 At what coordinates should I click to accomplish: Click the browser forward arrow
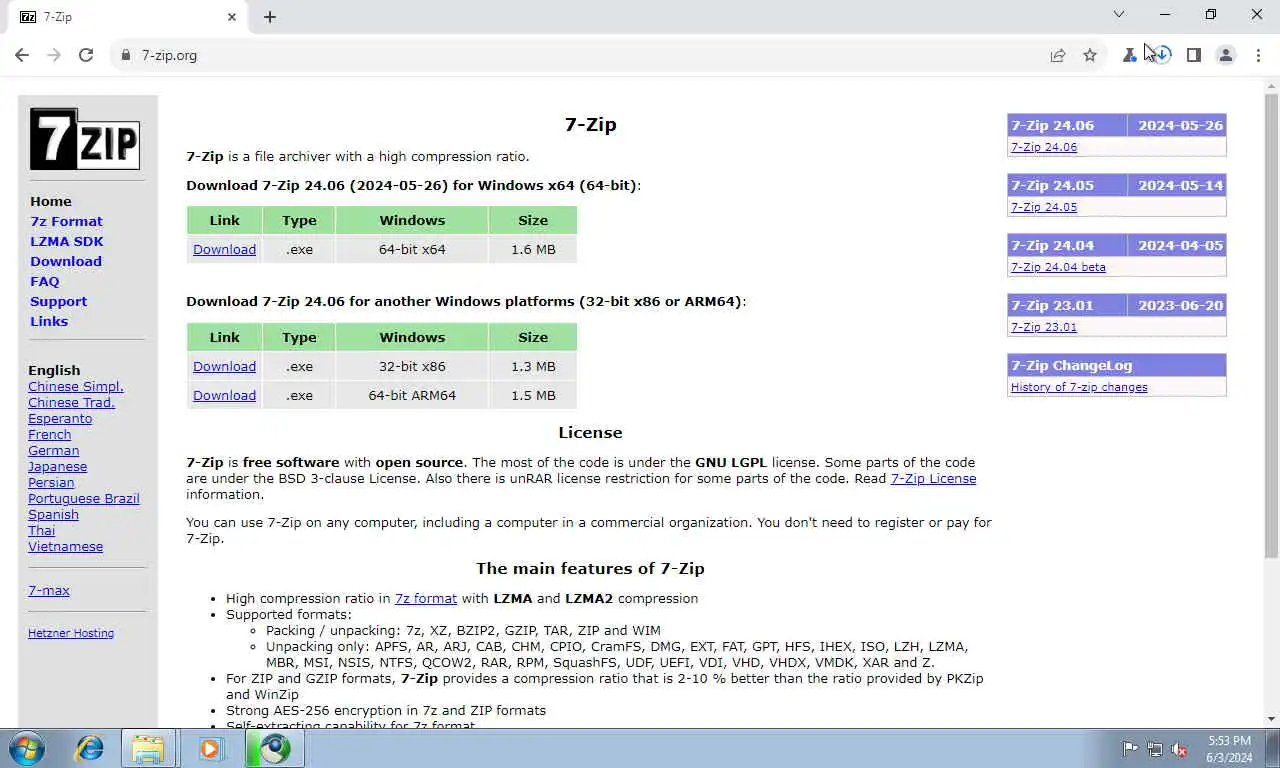click(x=54, y=55)
